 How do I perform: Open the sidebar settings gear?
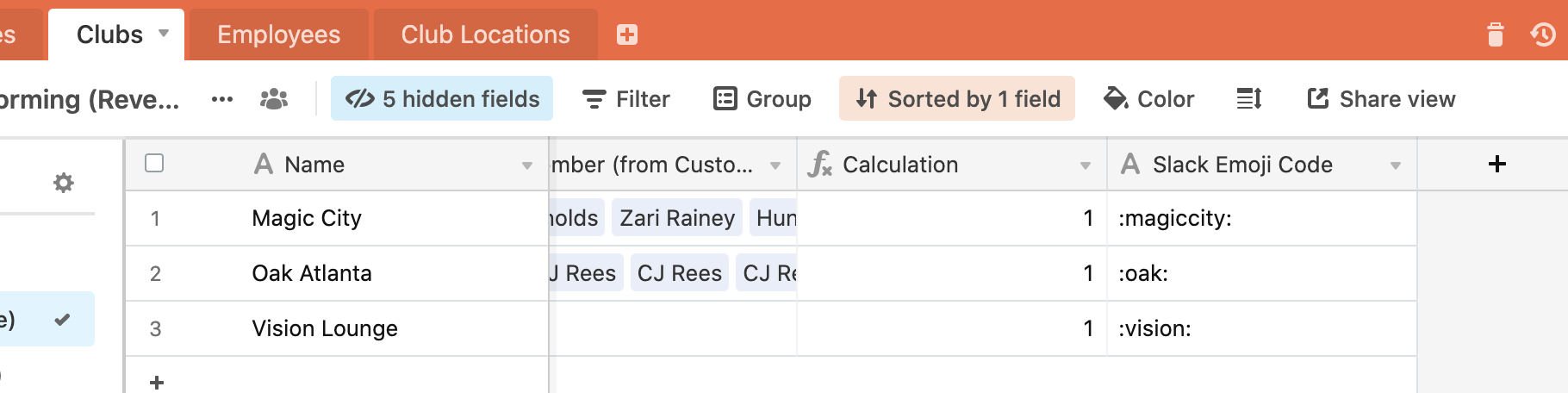click(63, 183)
